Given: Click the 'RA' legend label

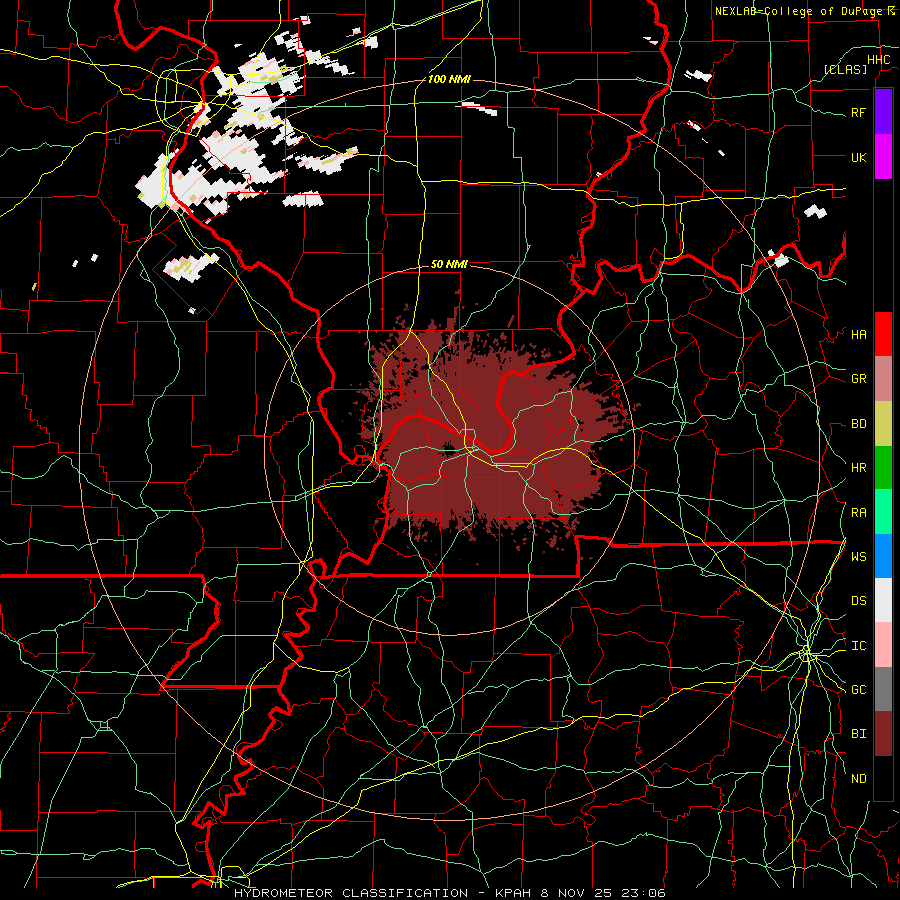Looking at the screenshot, I should (859, 513).
